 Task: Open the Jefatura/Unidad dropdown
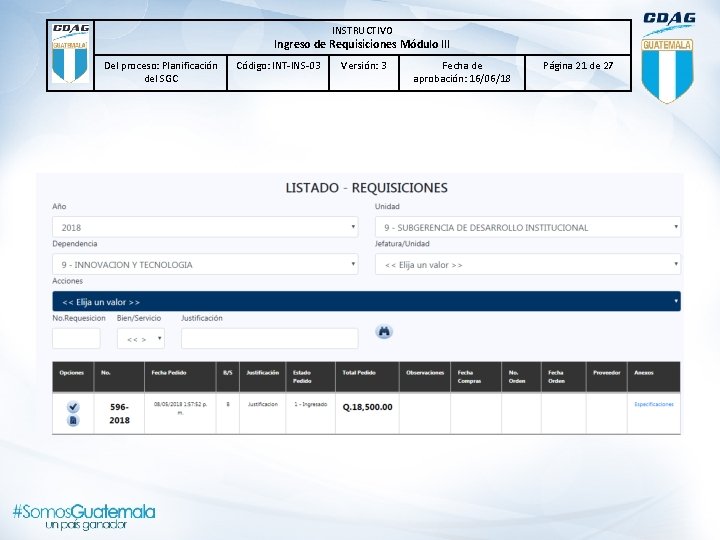pyautogui.click(x=528, y=264)
